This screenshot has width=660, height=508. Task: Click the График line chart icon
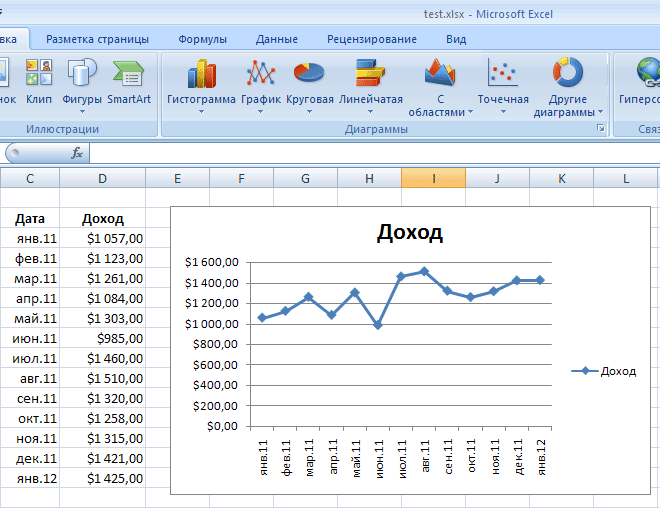[261, 73]
